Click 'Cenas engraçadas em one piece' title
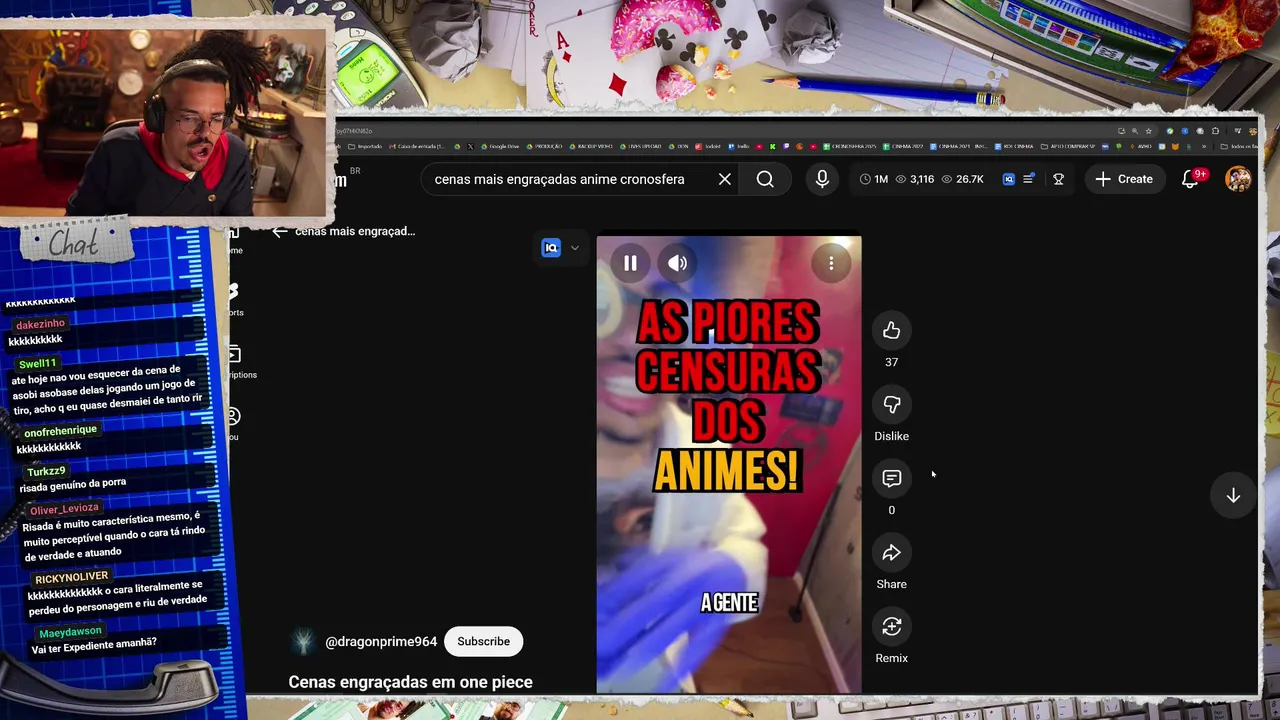The height and width of the screenshot is (720, 1280). [x=410, y=682]
